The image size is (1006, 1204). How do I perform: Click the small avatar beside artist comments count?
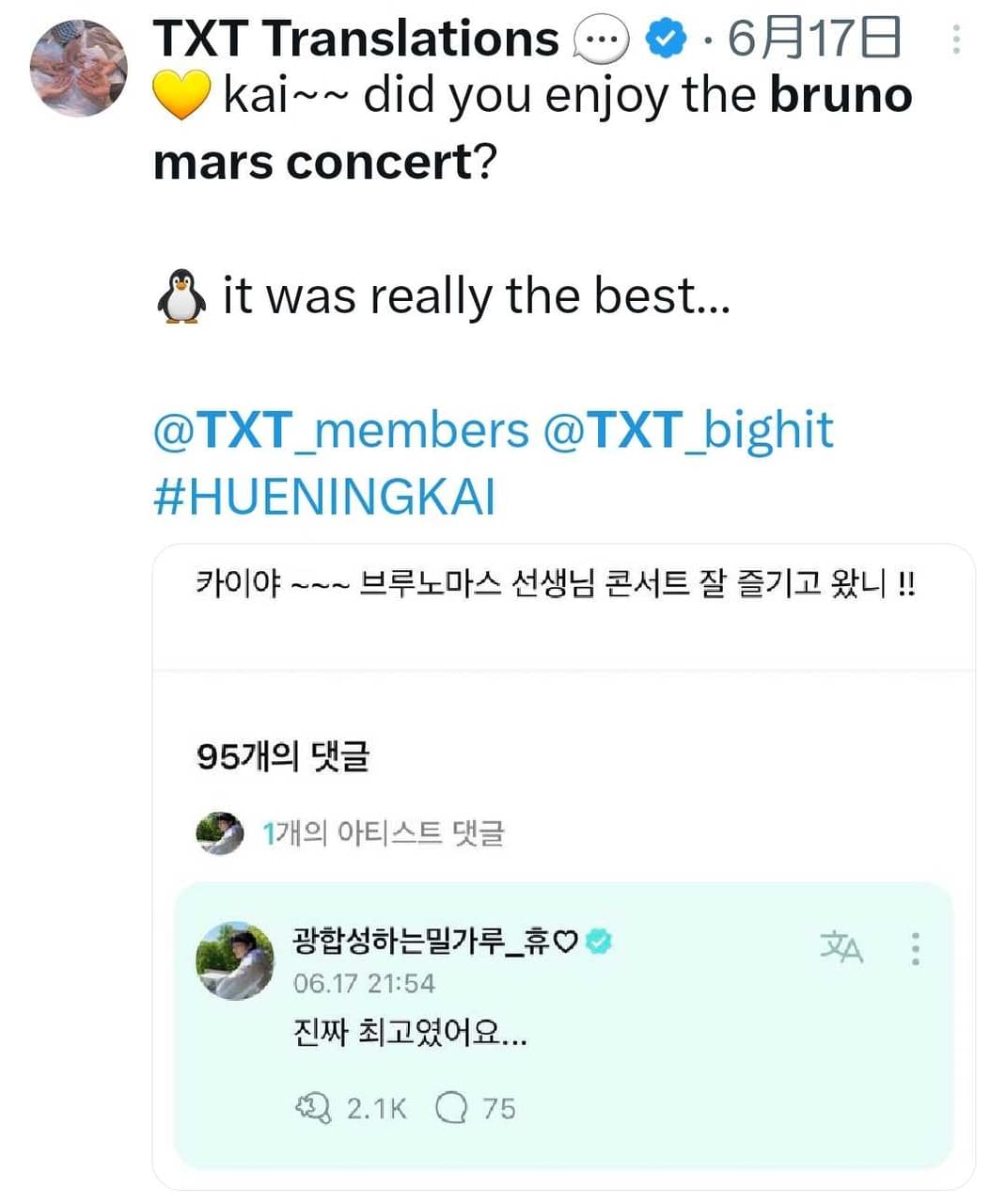(x=220, y=833)
